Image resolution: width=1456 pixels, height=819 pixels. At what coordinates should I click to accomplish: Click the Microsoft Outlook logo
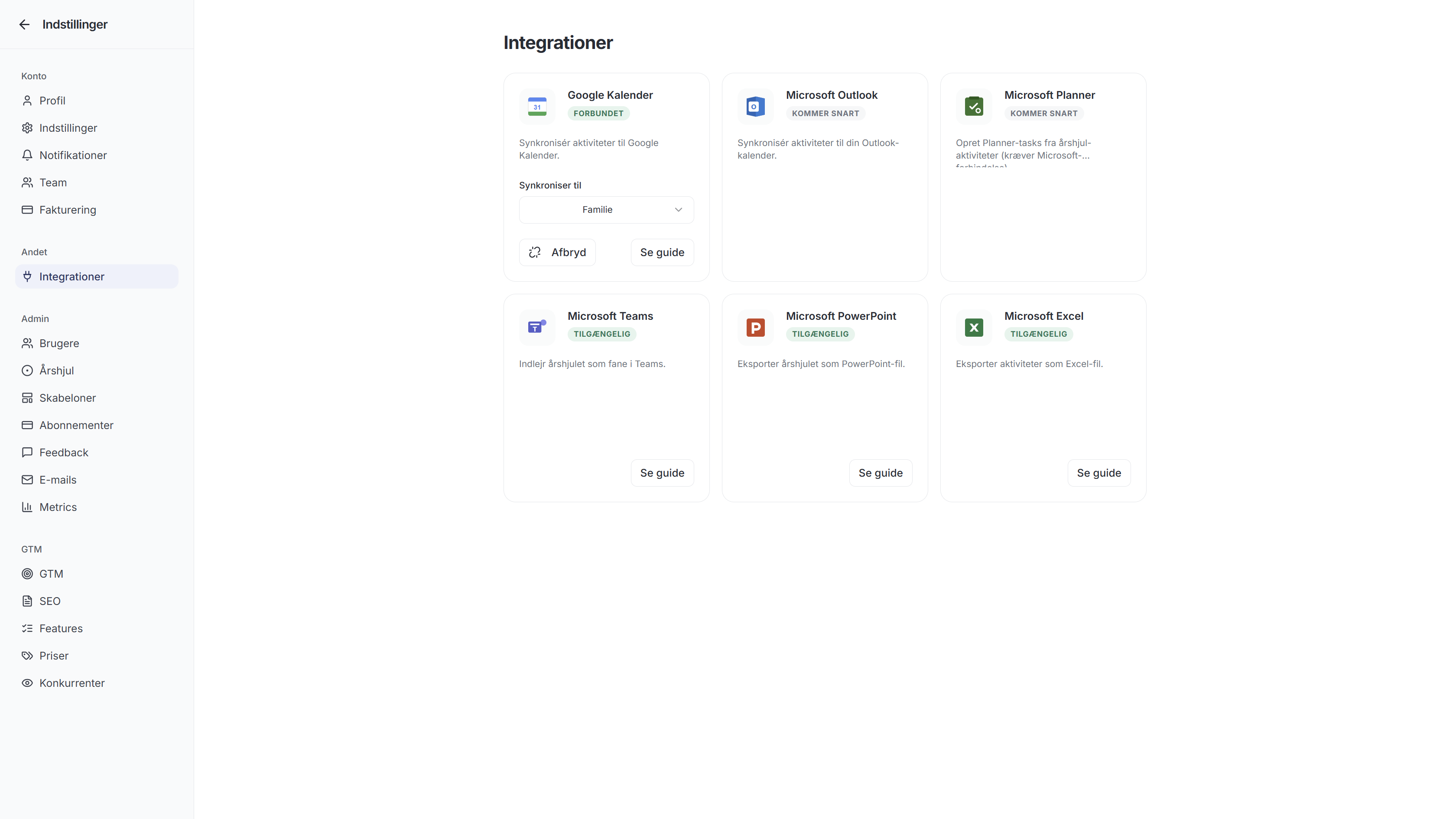[x=755, y=106]
